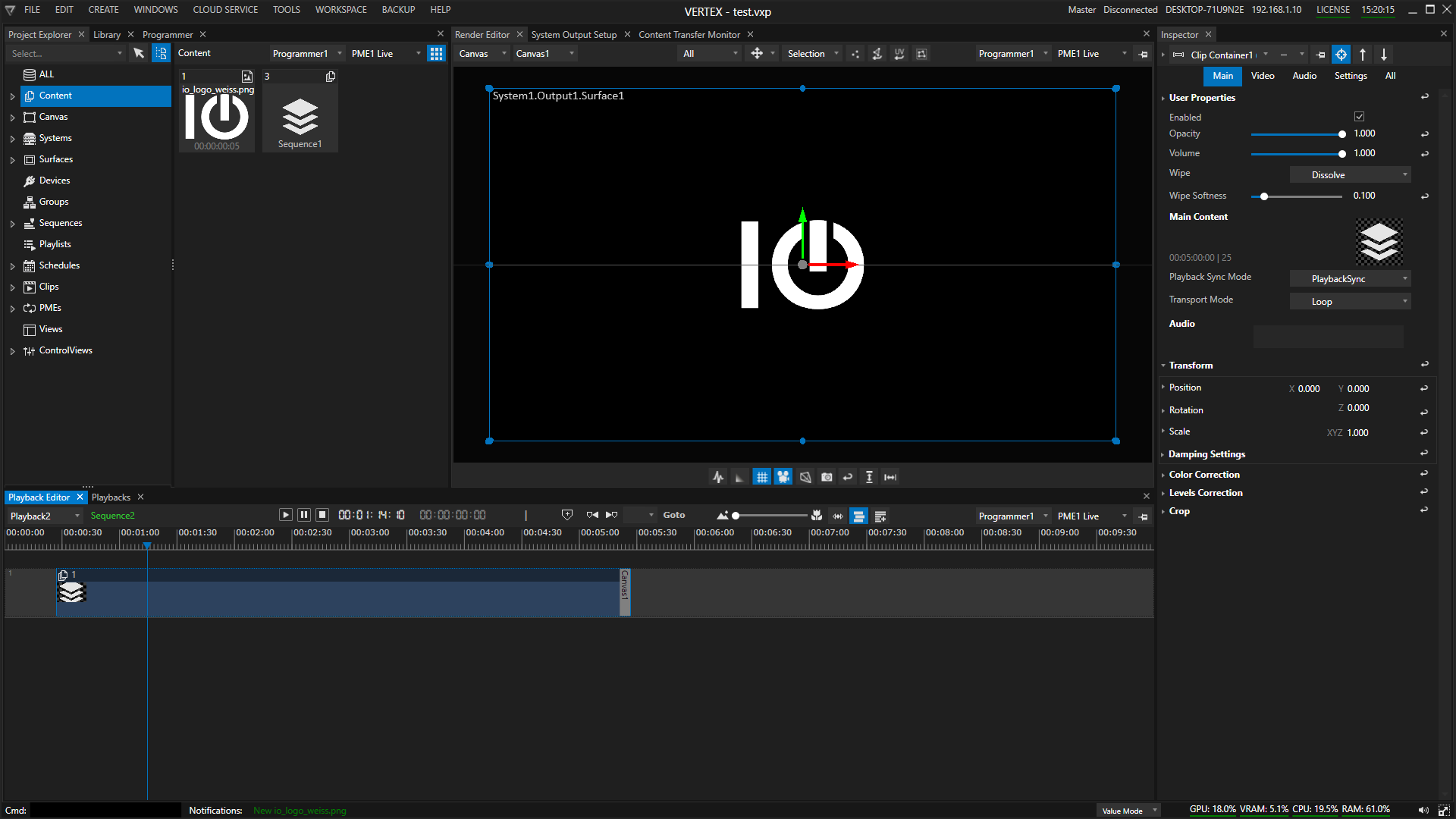
Task: Select the Sequence1 content thumbnail
Action: point(300,111)
